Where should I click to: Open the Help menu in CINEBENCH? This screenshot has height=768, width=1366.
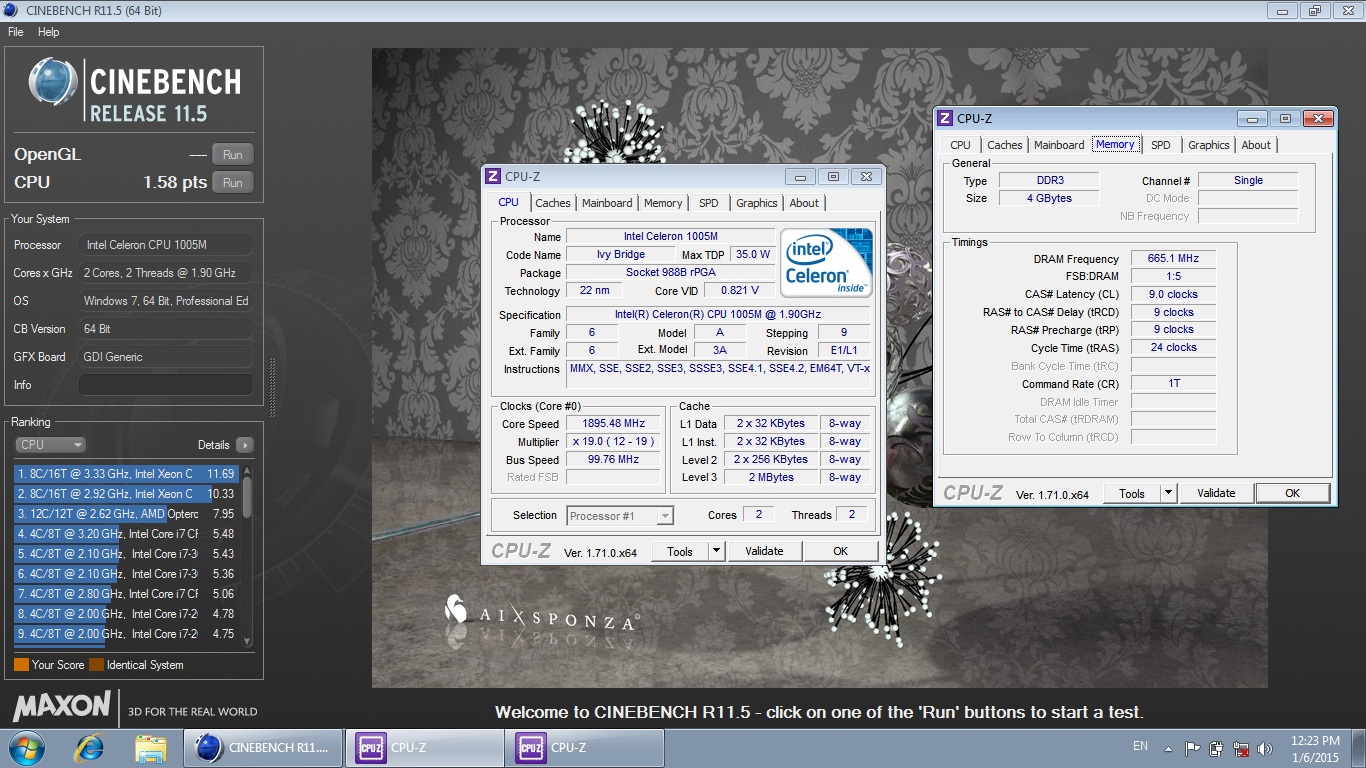[49, 32]
